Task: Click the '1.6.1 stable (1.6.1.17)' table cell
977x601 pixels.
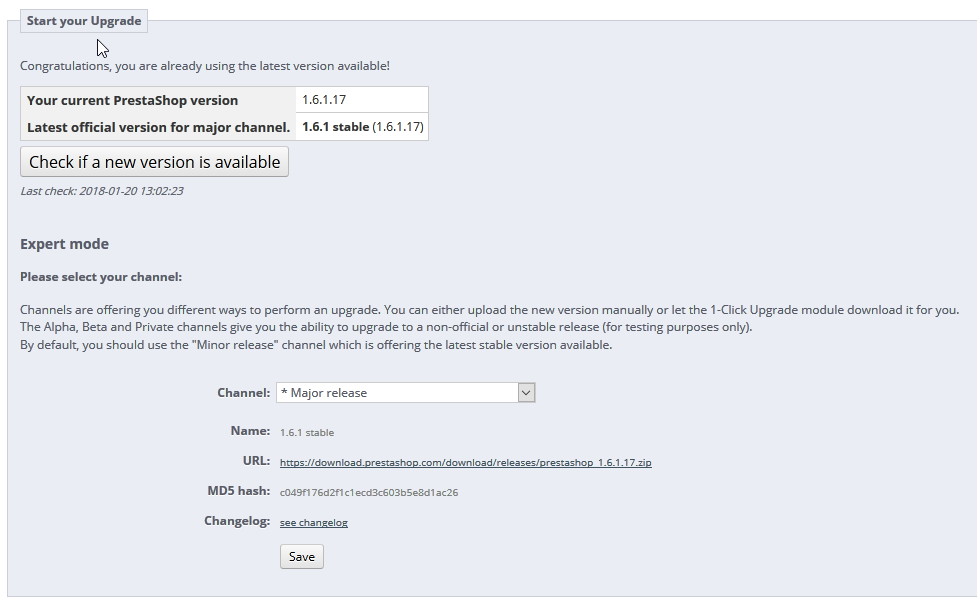Action: tap(362, 127)
